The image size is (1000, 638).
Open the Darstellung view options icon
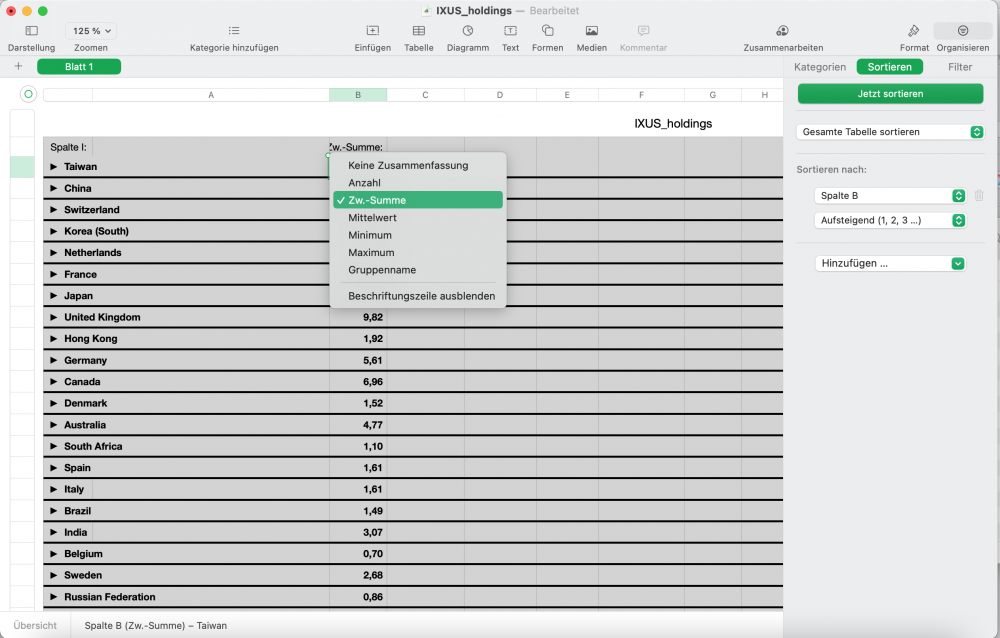(x=31, y=31)
